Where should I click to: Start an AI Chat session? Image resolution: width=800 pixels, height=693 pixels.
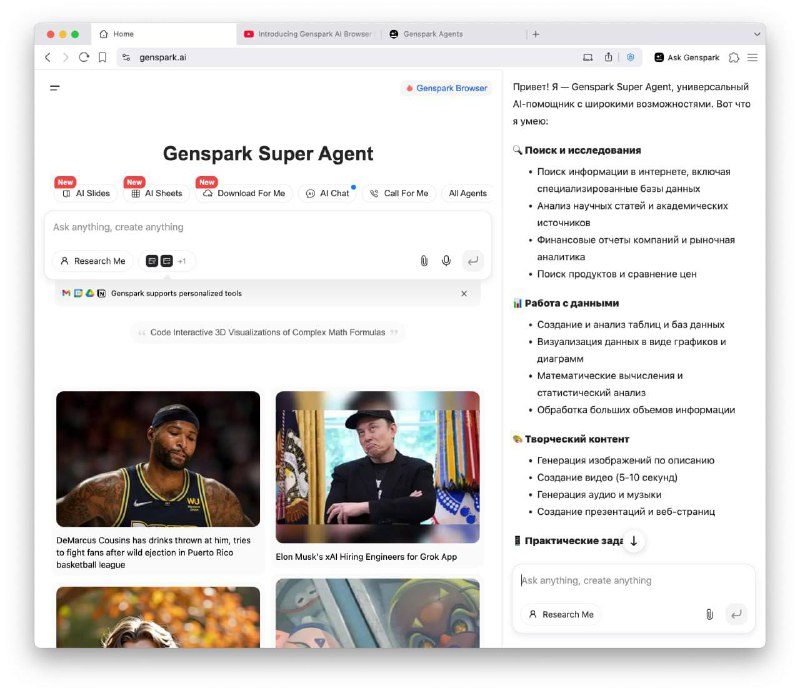pos(328,193)
